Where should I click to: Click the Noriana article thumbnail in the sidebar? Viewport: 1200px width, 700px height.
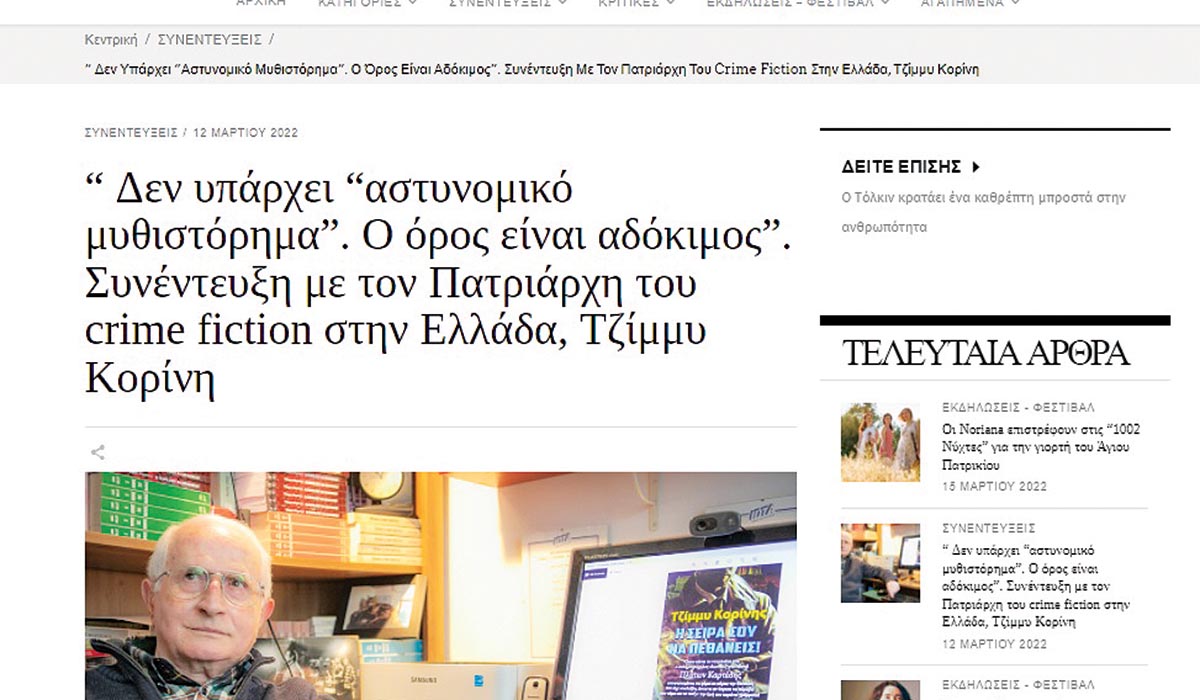click(880, 442)
